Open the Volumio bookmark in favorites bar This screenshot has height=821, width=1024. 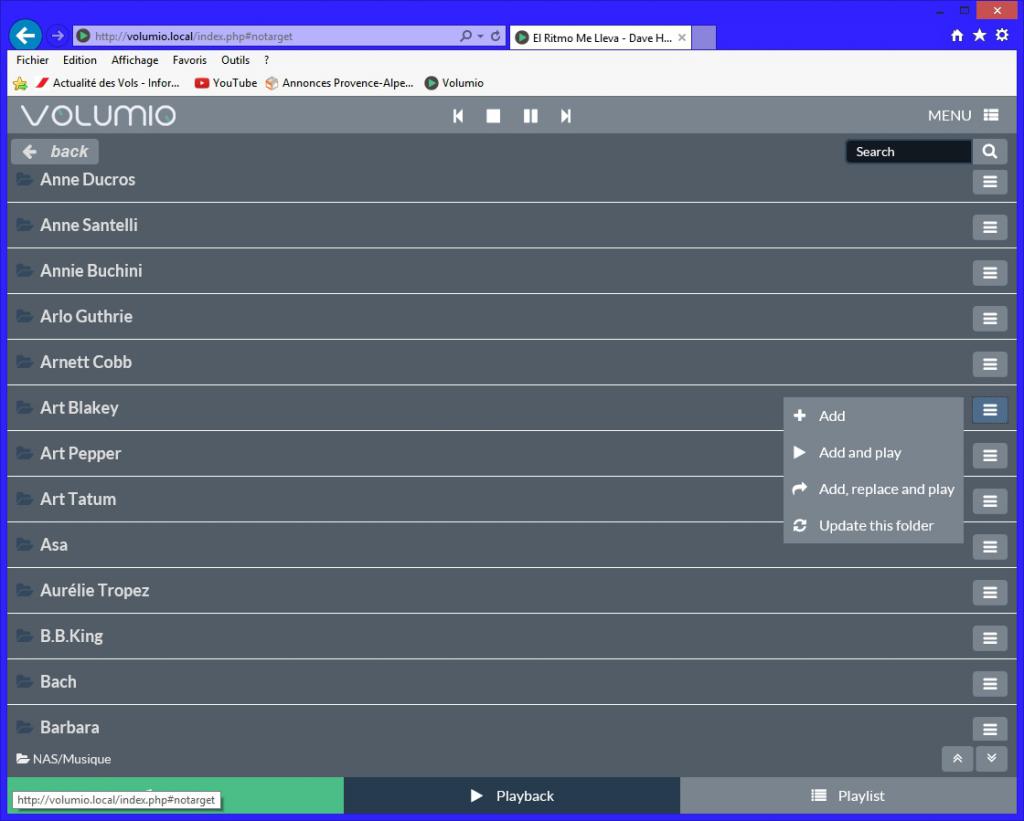pyautogui.click(x=454, y=83)
